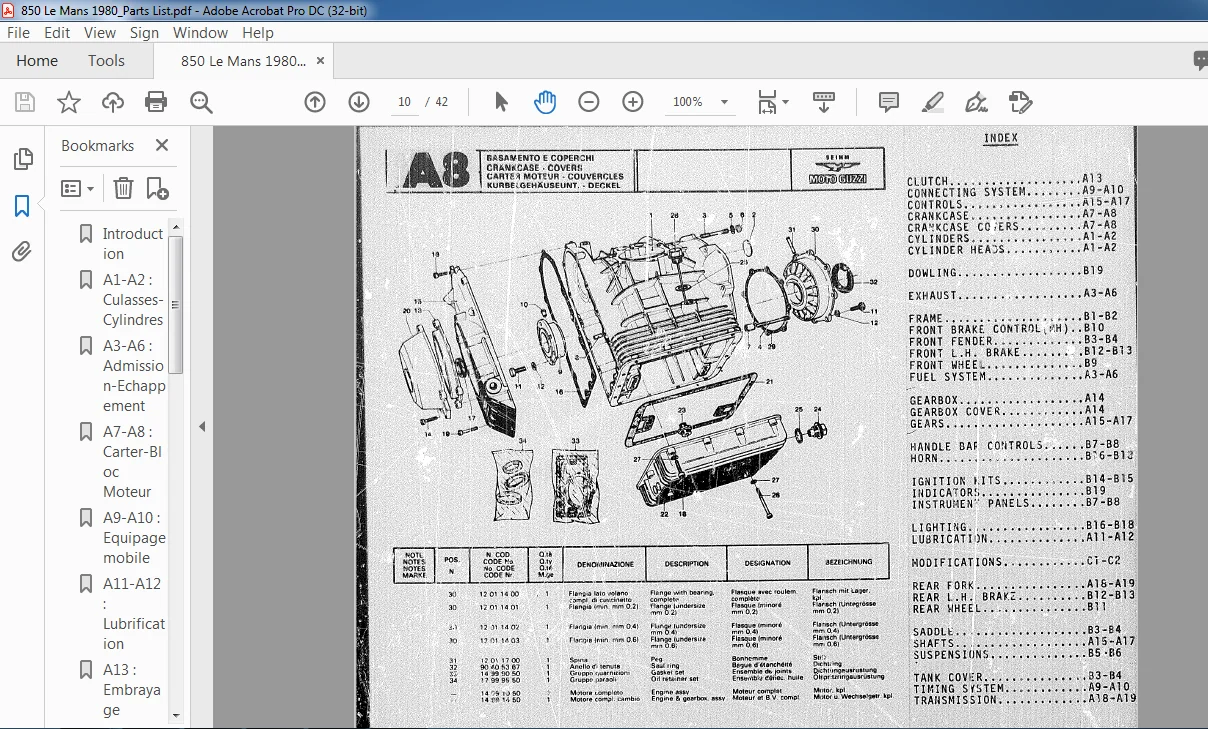Open the Edit menu

coord(57,33)
